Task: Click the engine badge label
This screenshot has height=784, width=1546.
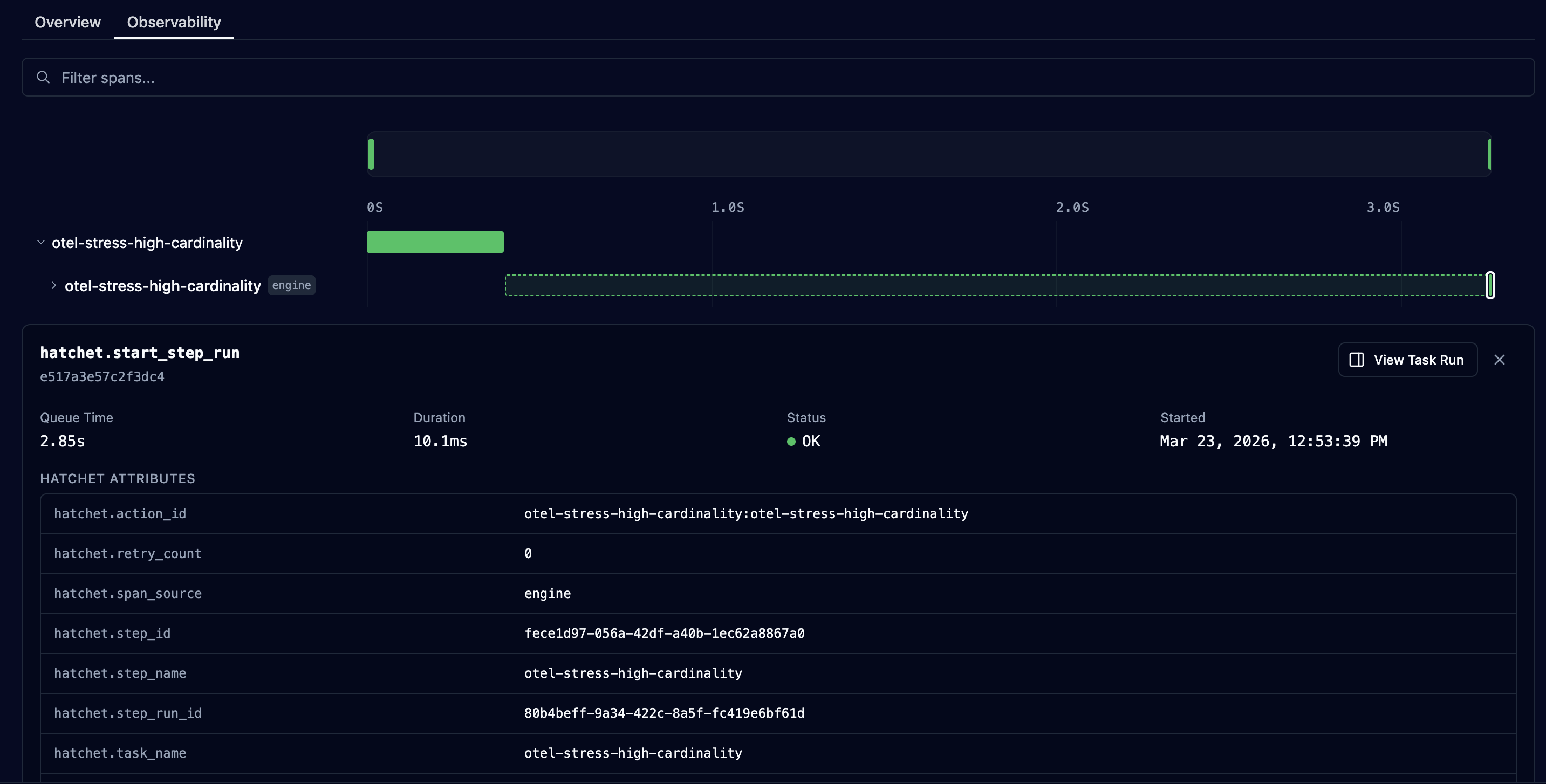Action: click(292, 286)
